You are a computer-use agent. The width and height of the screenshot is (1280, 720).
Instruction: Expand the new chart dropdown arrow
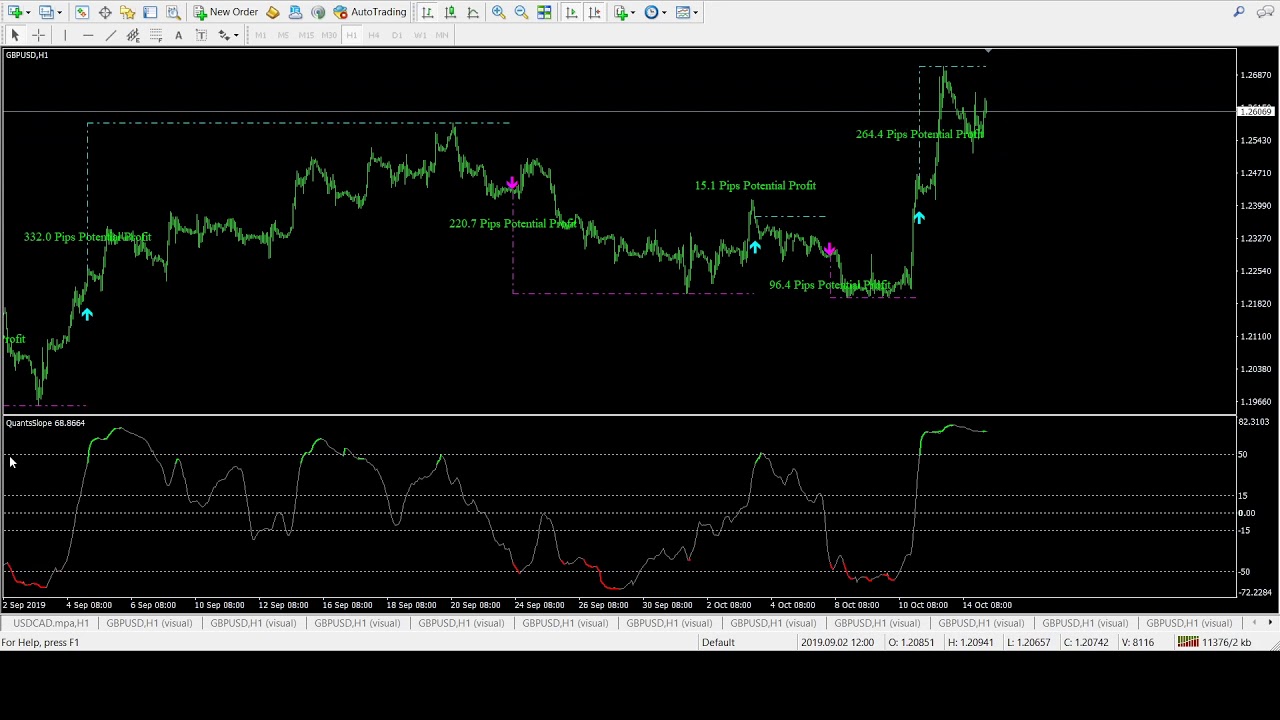[27, 12]
